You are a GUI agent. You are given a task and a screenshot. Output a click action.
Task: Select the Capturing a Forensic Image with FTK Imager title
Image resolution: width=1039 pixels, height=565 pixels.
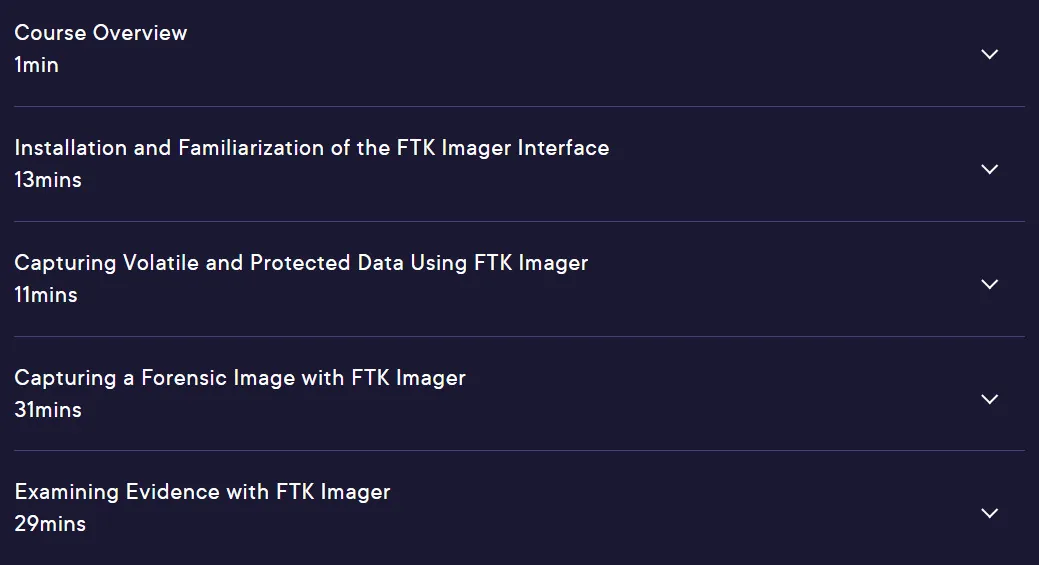point(240,378)
